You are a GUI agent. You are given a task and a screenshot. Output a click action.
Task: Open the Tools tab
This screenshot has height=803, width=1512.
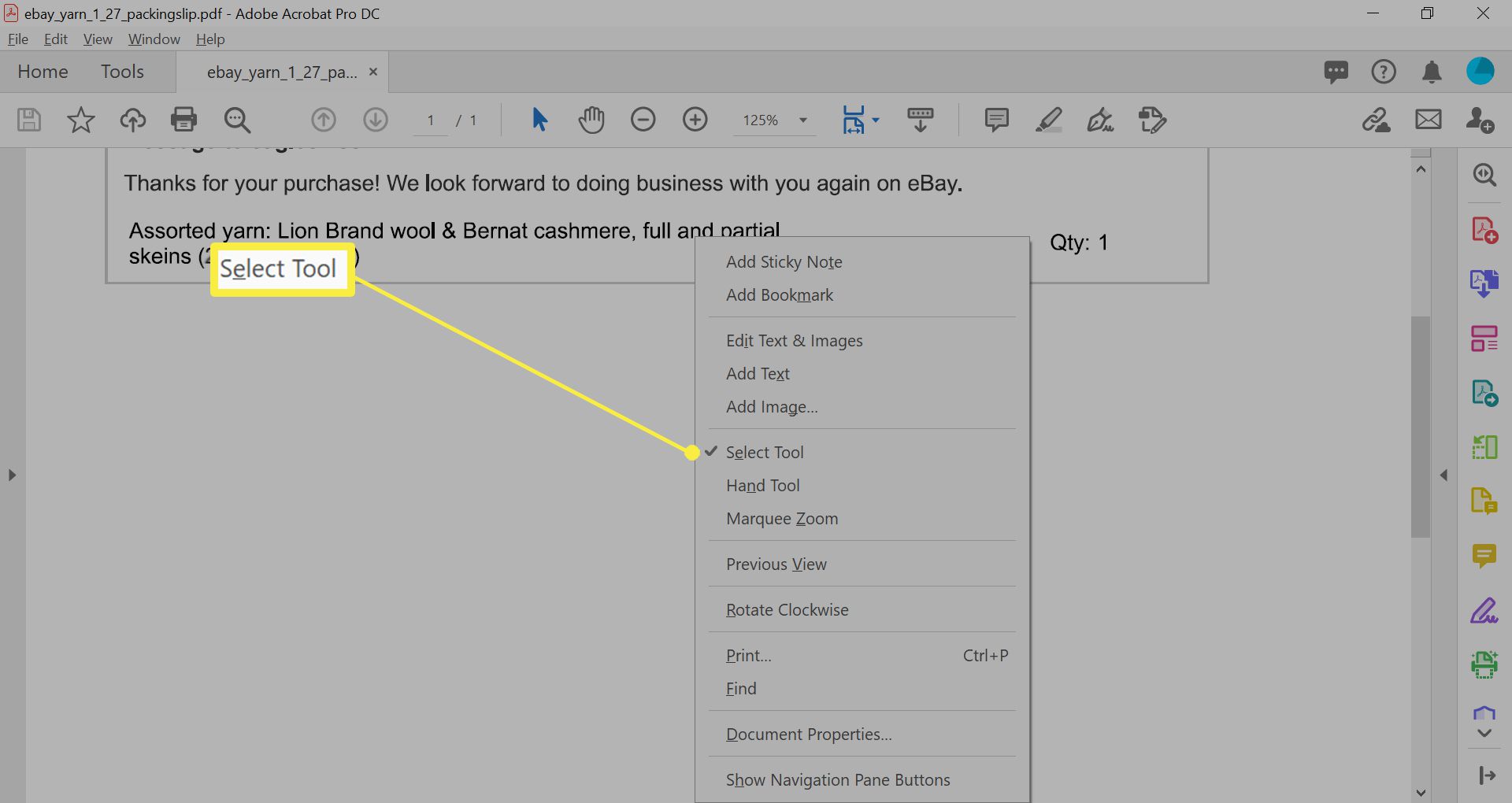coord(122,72)
